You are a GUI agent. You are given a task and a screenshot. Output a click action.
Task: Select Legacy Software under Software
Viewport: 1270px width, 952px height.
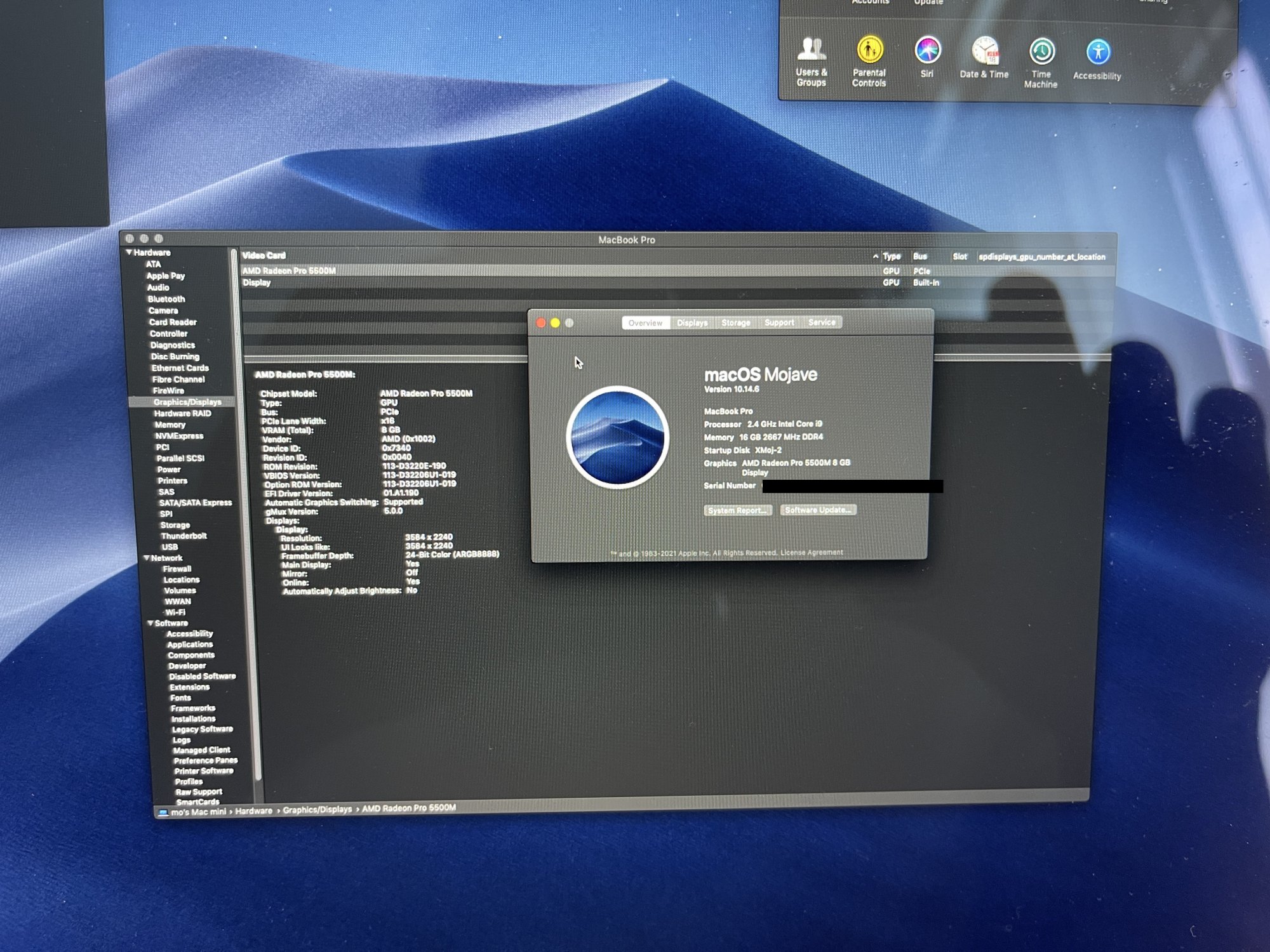(x=202, y=729)
